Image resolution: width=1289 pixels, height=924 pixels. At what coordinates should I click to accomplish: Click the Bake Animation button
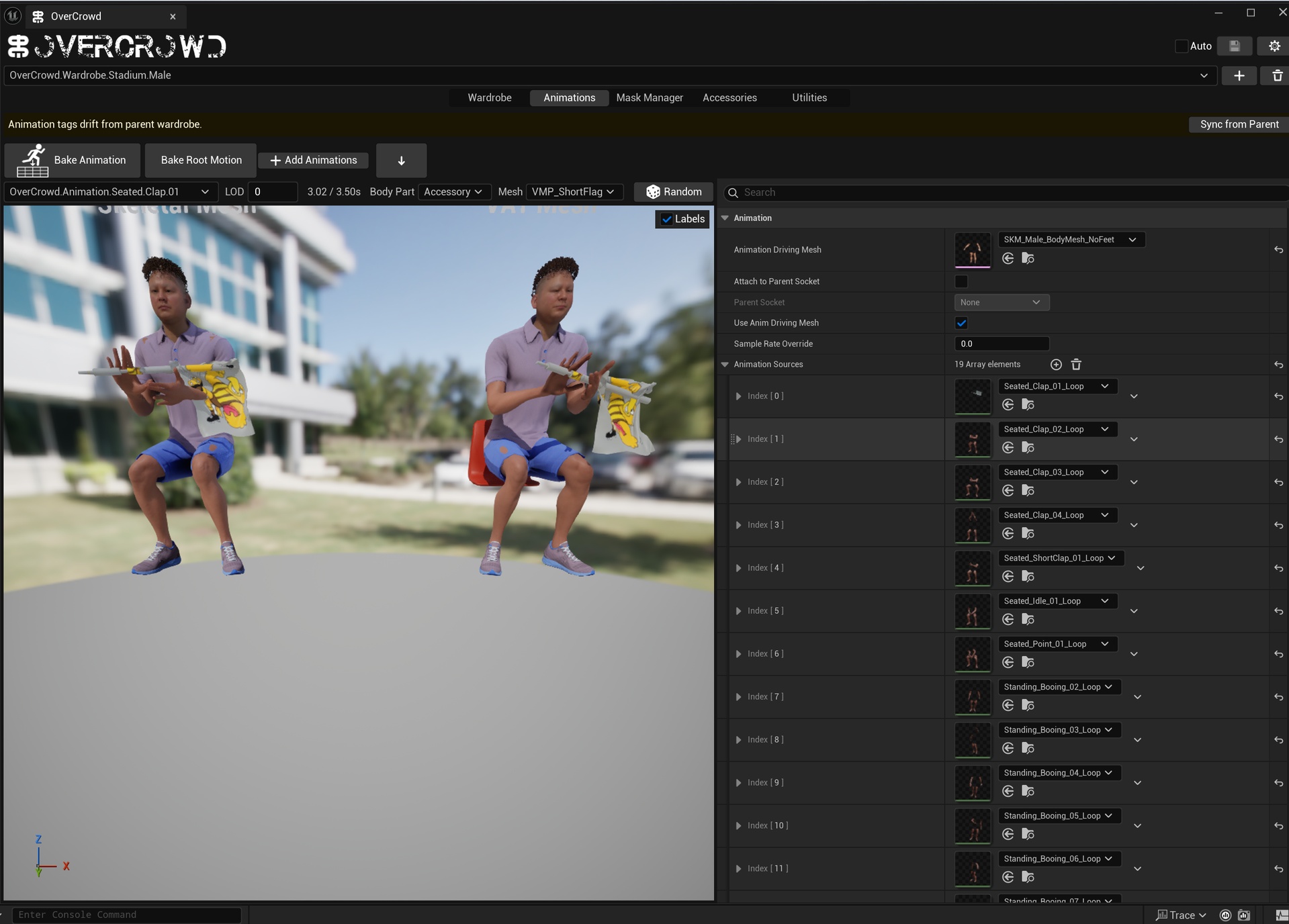pyautogui.click(x=73, y=160)
